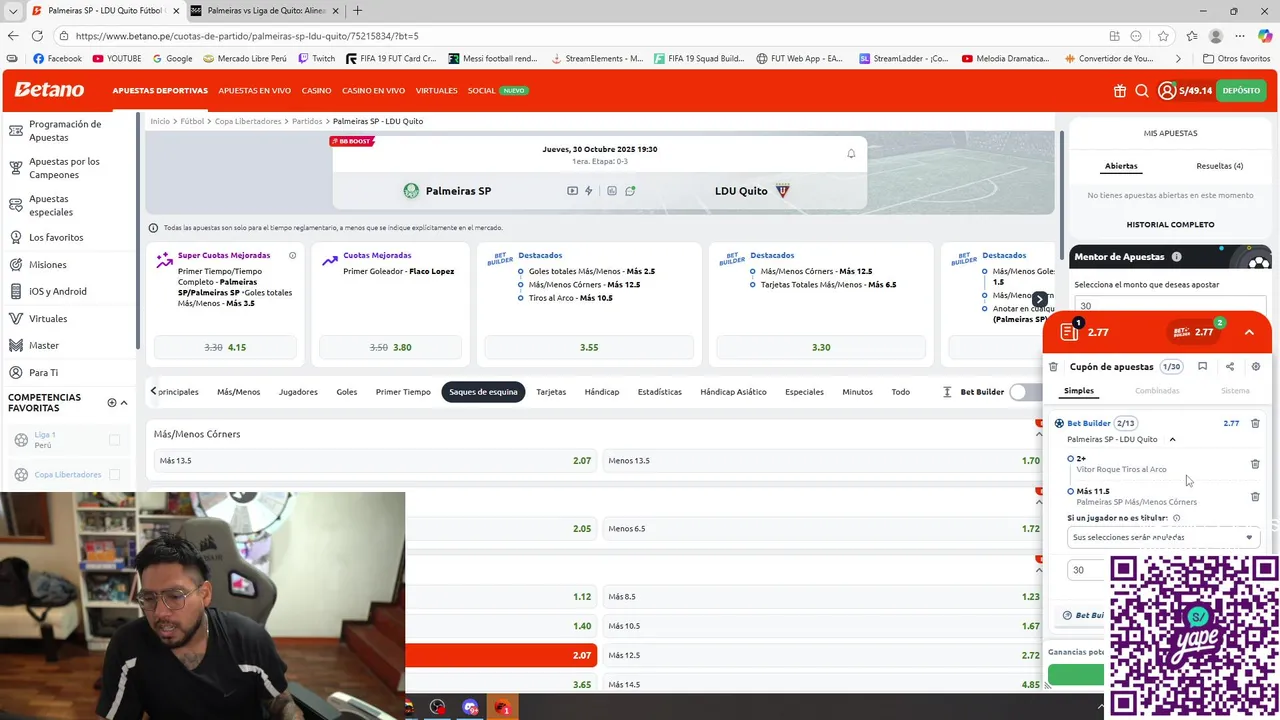Open the Otros favoritos folder
The height and width of the screenshot is (720, 1280).
(x=1237, y=59)
